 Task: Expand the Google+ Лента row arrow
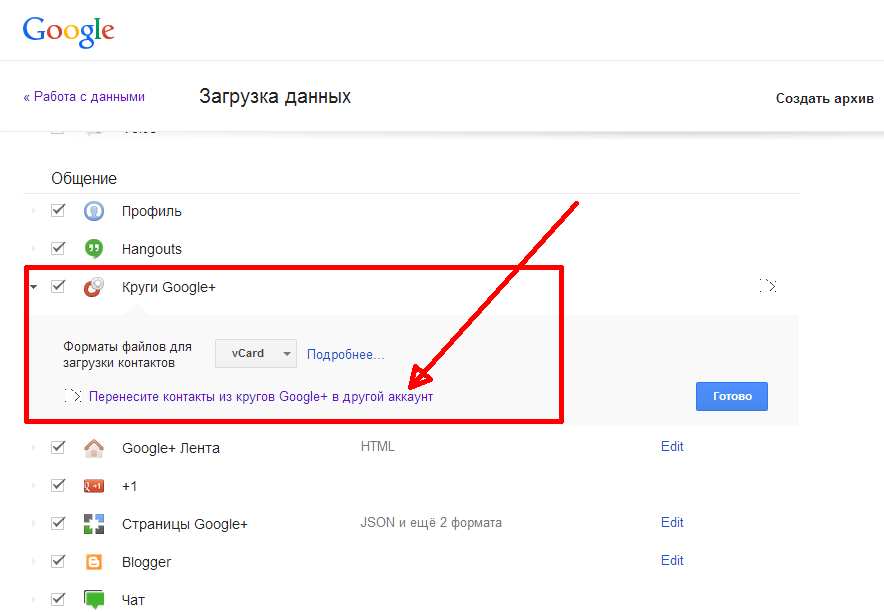point(34,447)
